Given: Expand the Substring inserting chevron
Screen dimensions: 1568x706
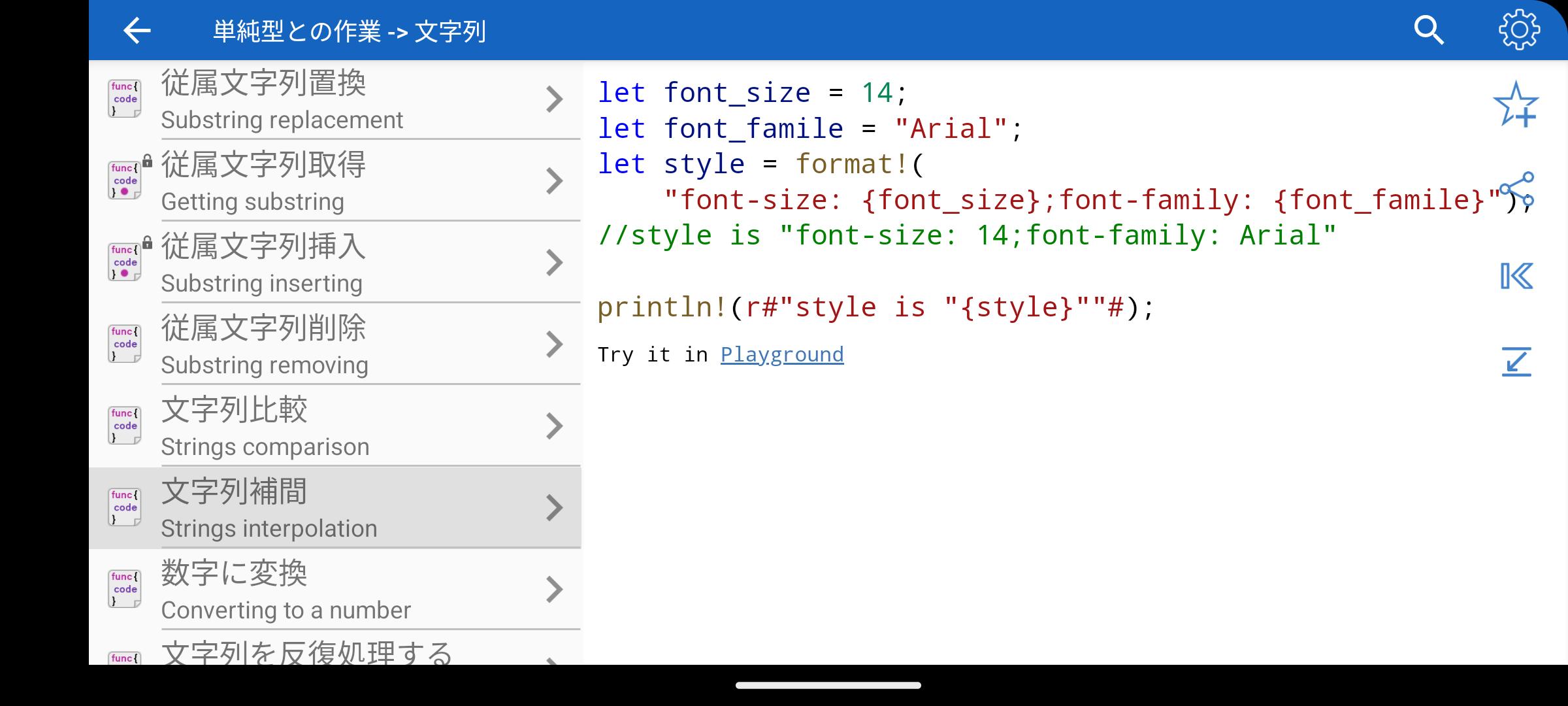Looking at the screenshot, I should coord(554,263).
